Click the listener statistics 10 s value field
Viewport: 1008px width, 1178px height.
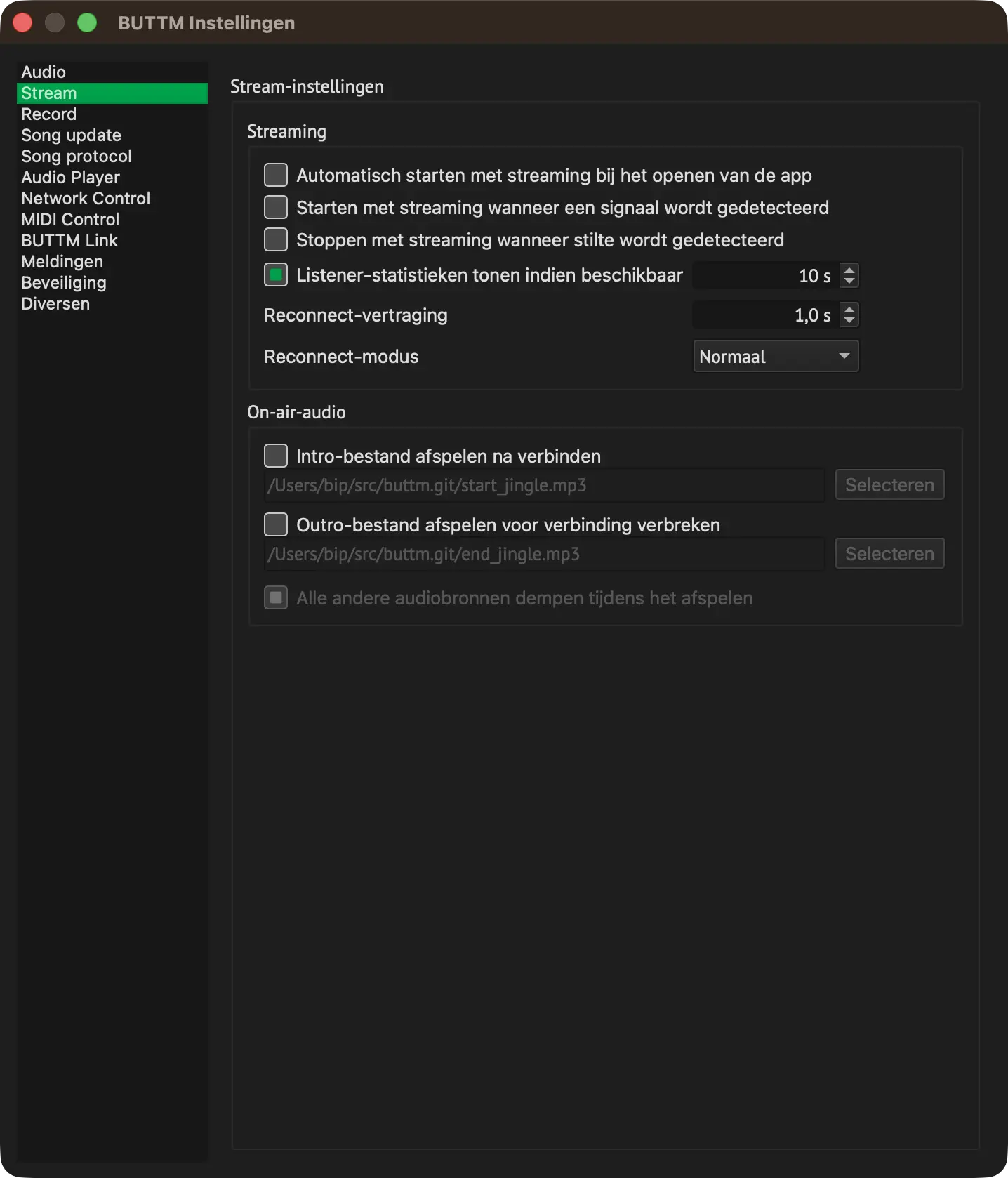766,275
